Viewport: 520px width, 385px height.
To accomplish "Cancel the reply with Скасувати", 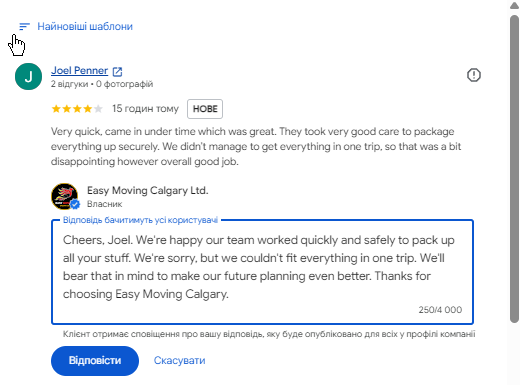I will tap(180, 361).
